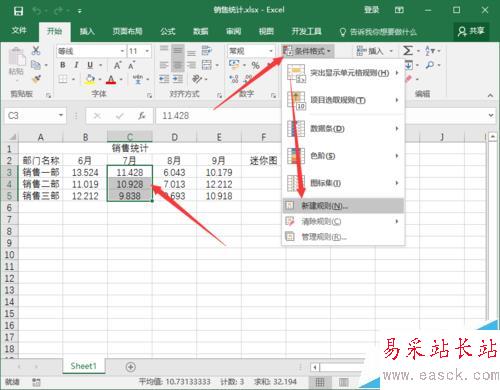Switch to the 开发工具 tab
The height and width of the screenshot is (390, 500).
(x=306, y=32)
